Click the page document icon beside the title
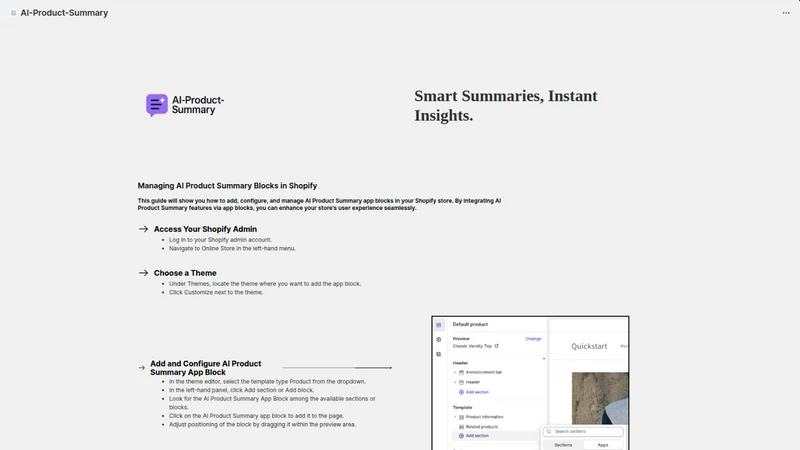Image resolution: width=800 pixels, height=450 pixels. coord(14,13)
